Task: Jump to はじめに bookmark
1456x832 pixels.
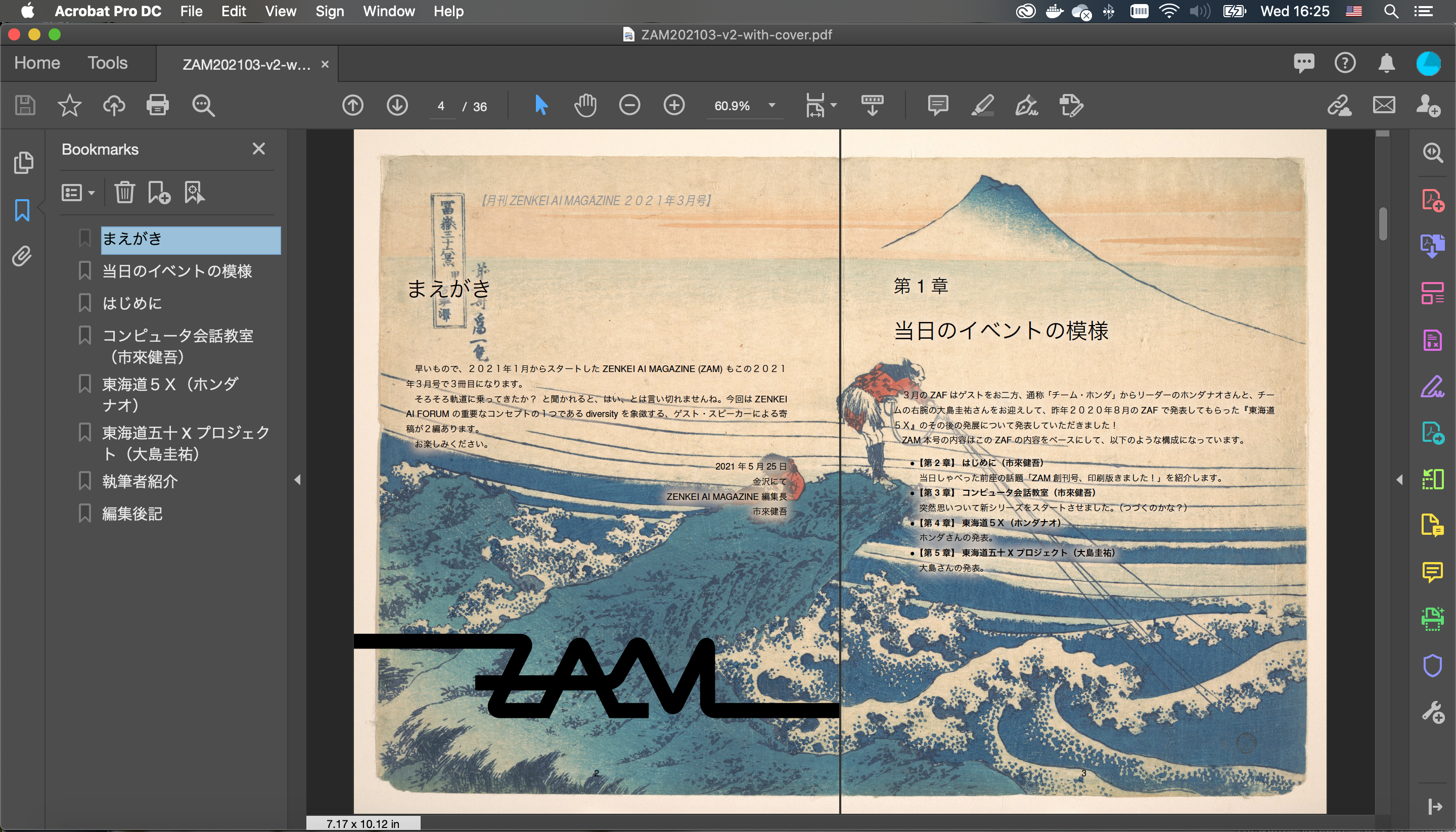Action: 132,303
